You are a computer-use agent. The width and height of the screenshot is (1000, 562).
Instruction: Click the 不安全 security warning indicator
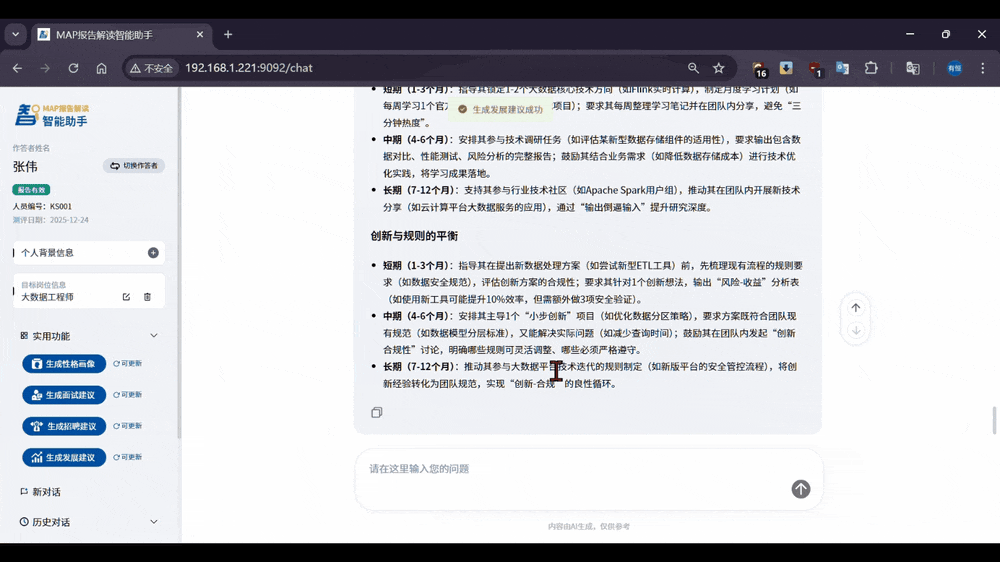point(151,68)
